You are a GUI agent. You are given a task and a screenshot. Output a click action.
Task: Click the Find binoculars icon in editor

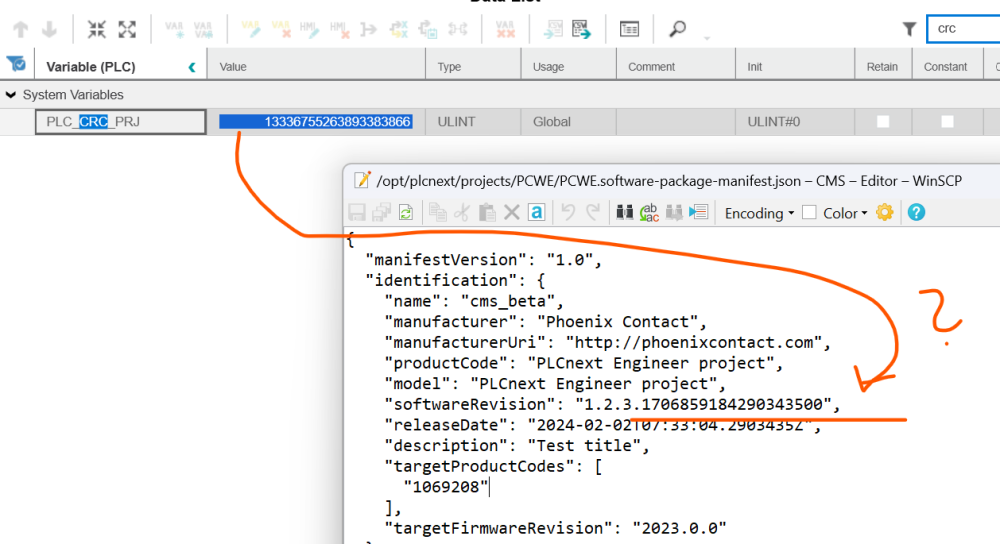[x=624, y=212]
